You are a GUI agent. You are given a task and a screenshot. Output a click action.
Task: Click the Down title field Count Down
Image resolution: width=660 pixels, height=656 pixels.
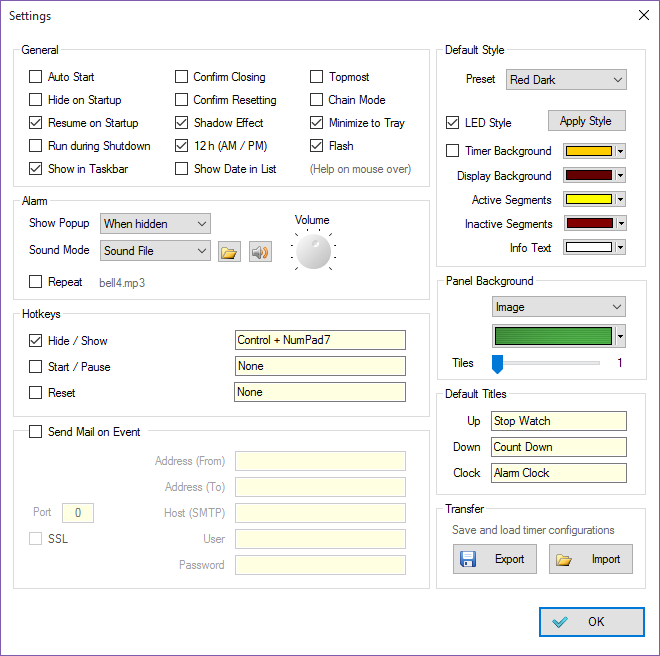[559, 447]
